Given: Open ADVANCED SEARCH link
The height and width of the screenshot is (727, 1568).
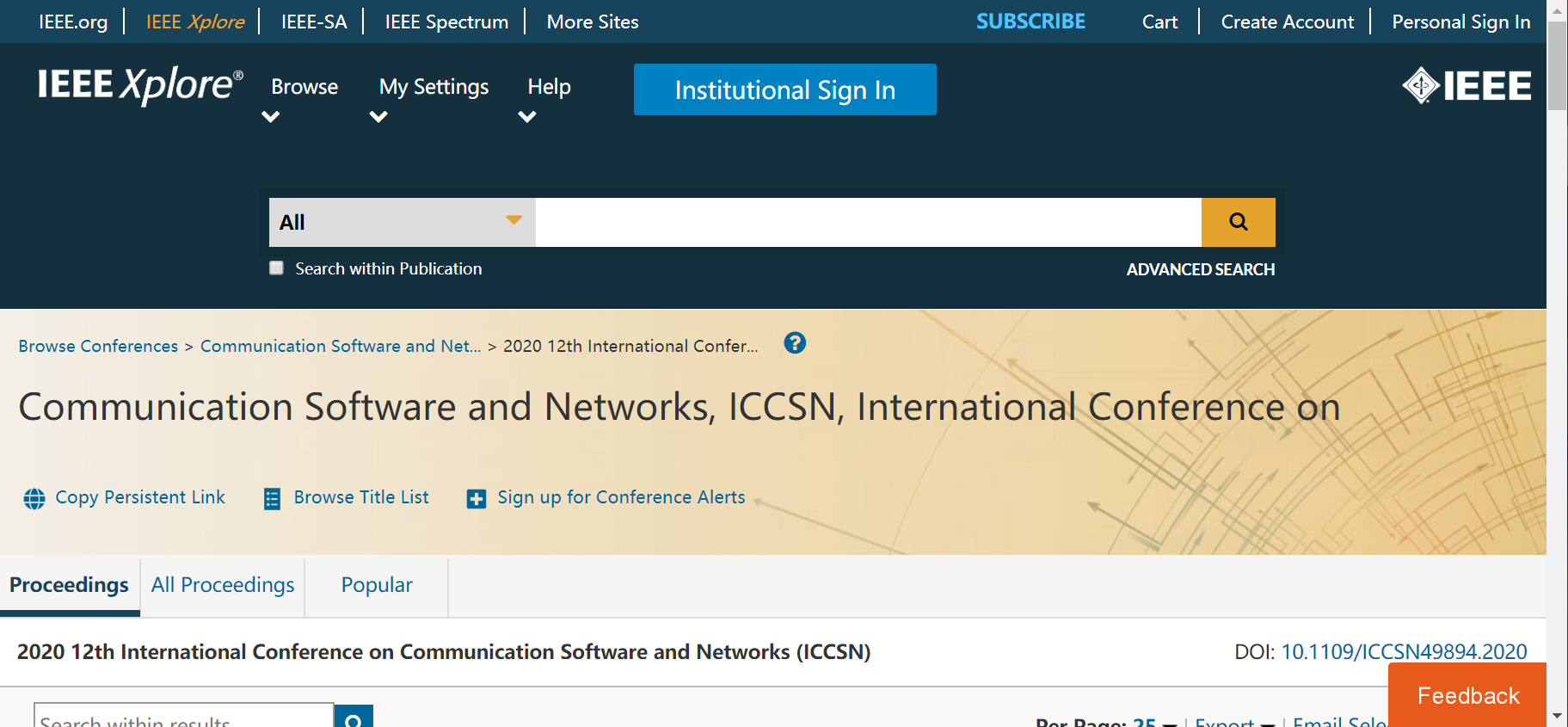Looking at the screenshot, I should (x=1200, y=269).
